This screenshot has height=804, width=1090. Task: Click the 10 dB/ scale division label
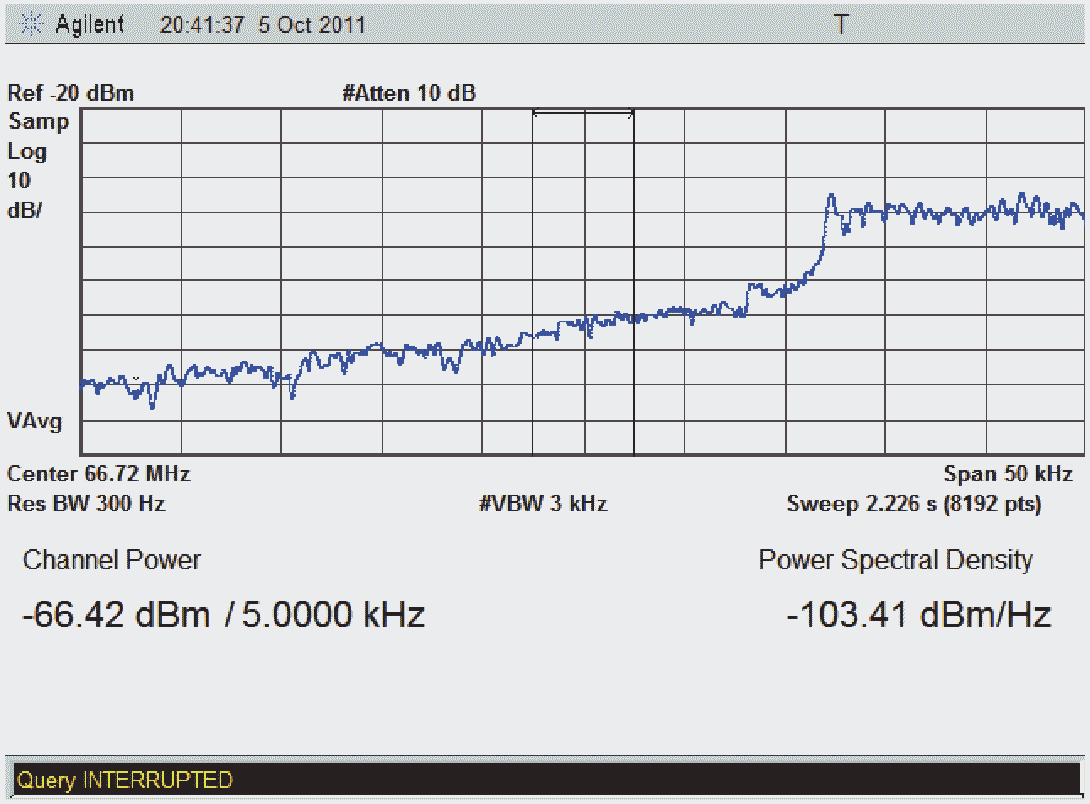coord(26,196)
